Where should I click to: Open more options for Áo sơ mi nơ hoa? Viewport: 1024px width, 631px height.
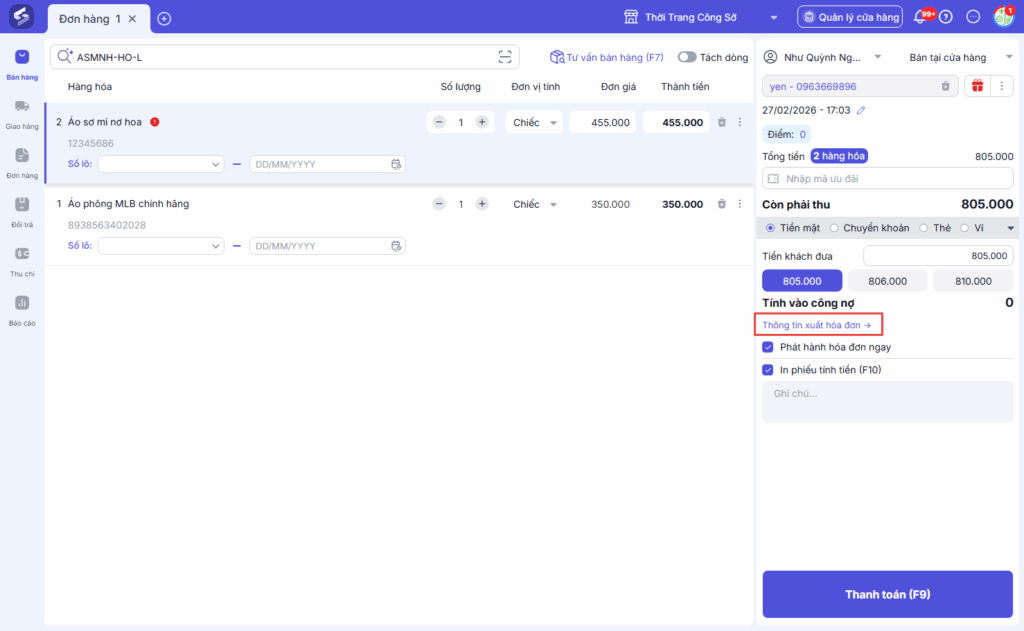(740, 122)
